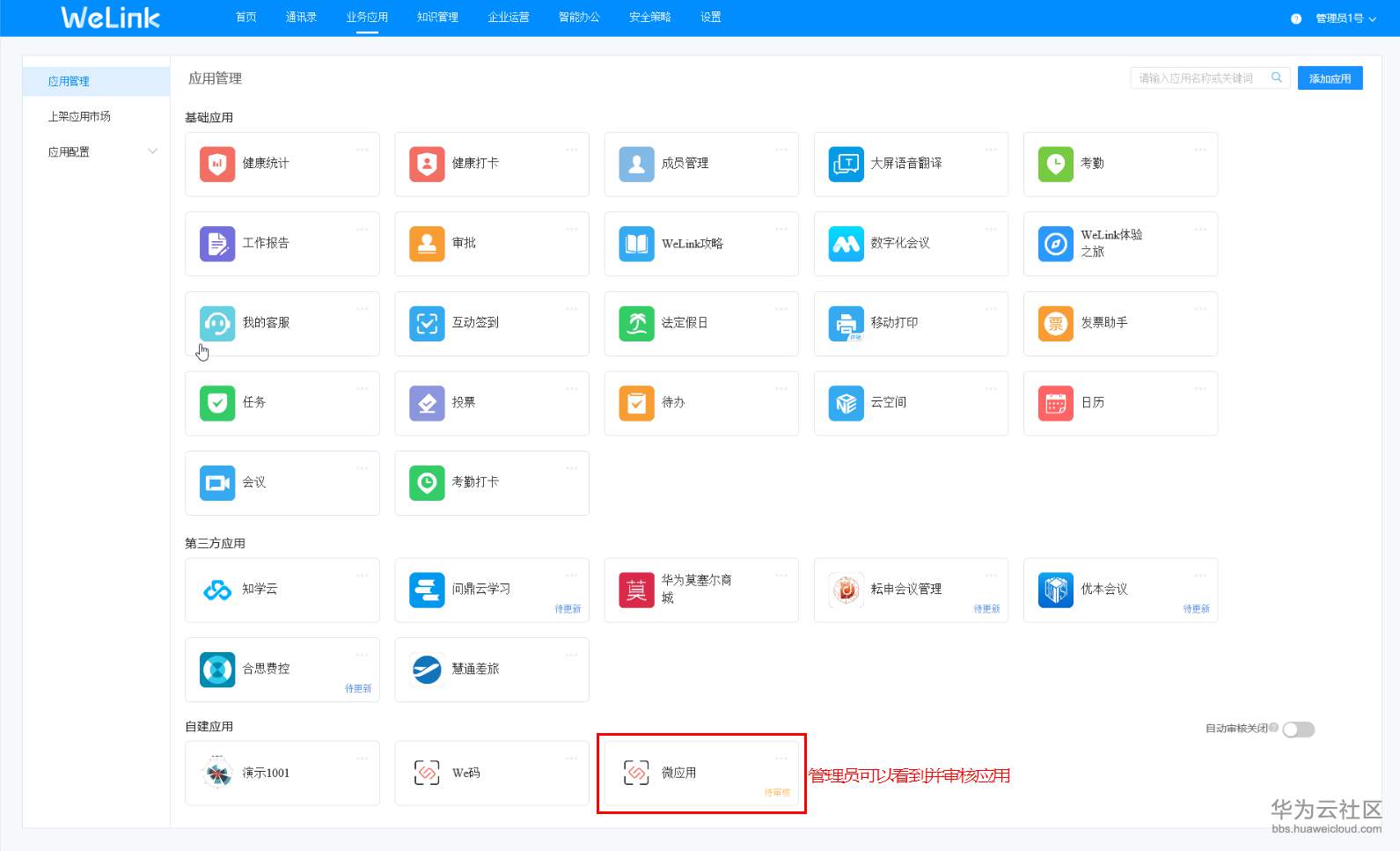This screenshot has height=851, width=1400.
Task: Open the 工作报告 document icon
Action: pos(217,244)
